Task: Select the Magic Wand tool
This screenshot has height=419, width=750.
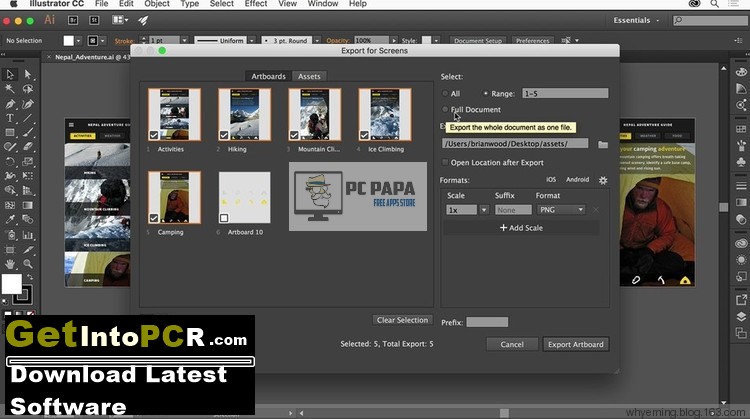Action: [x=10, y=89]
